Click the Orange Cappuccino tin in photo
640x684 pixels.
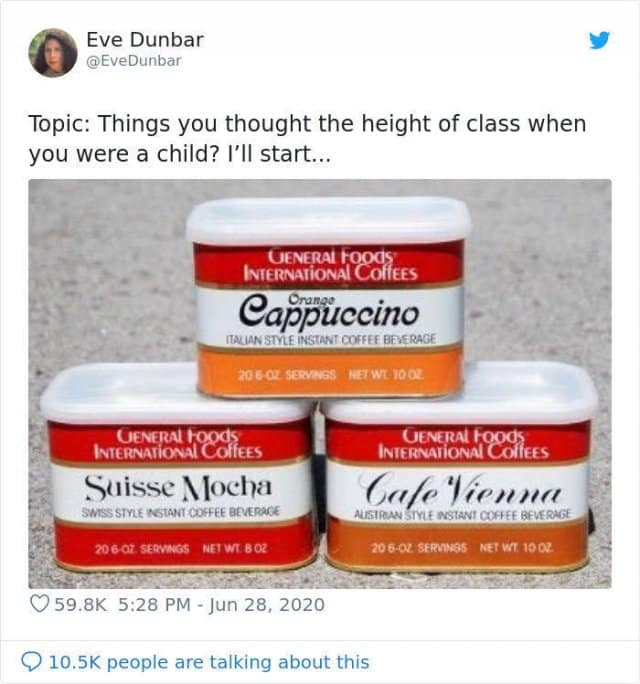point(329,298)
